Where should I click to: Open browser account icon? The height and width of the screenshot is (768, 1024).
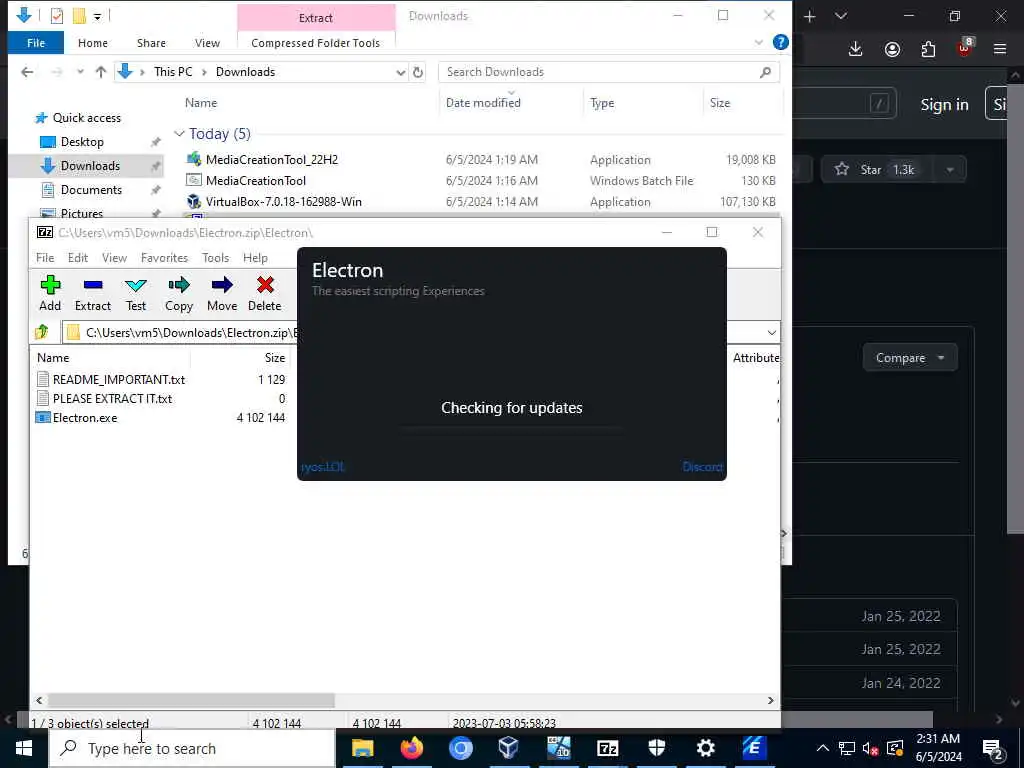[x=892, y=49]
